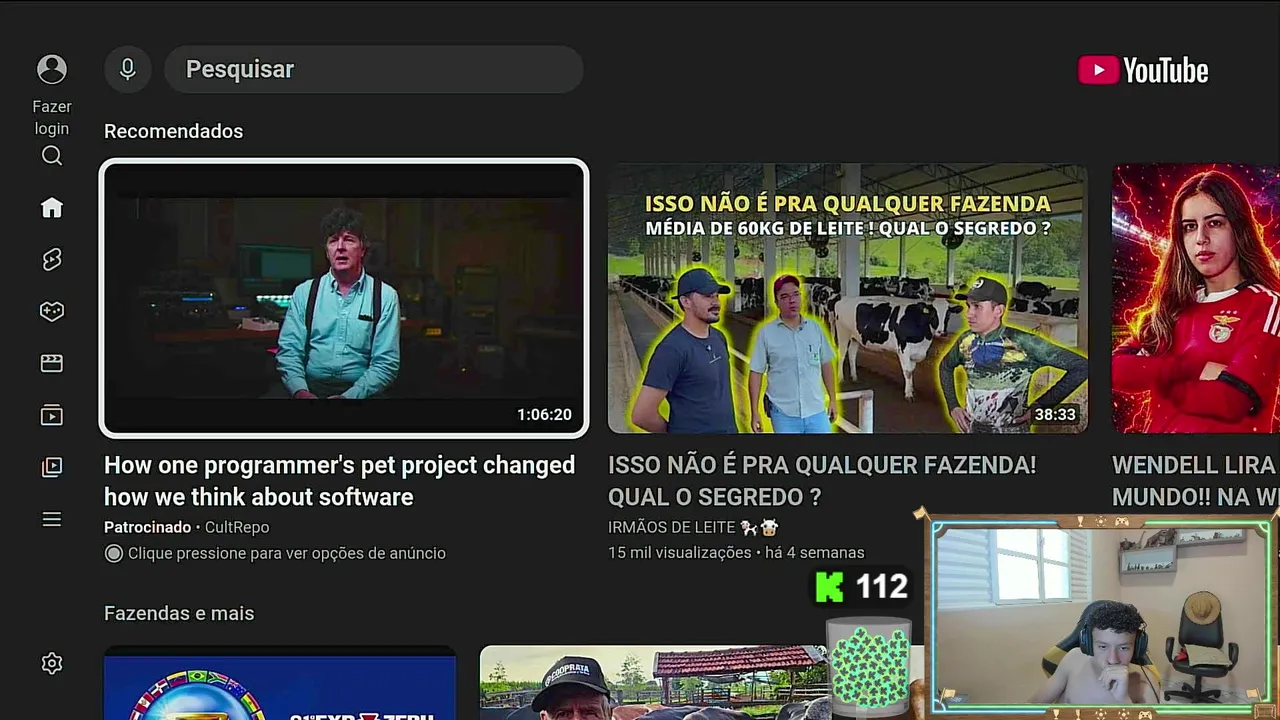1280x720 pixels.
Task: Click the YouTube logo
Action: (x=1143, y=70)
